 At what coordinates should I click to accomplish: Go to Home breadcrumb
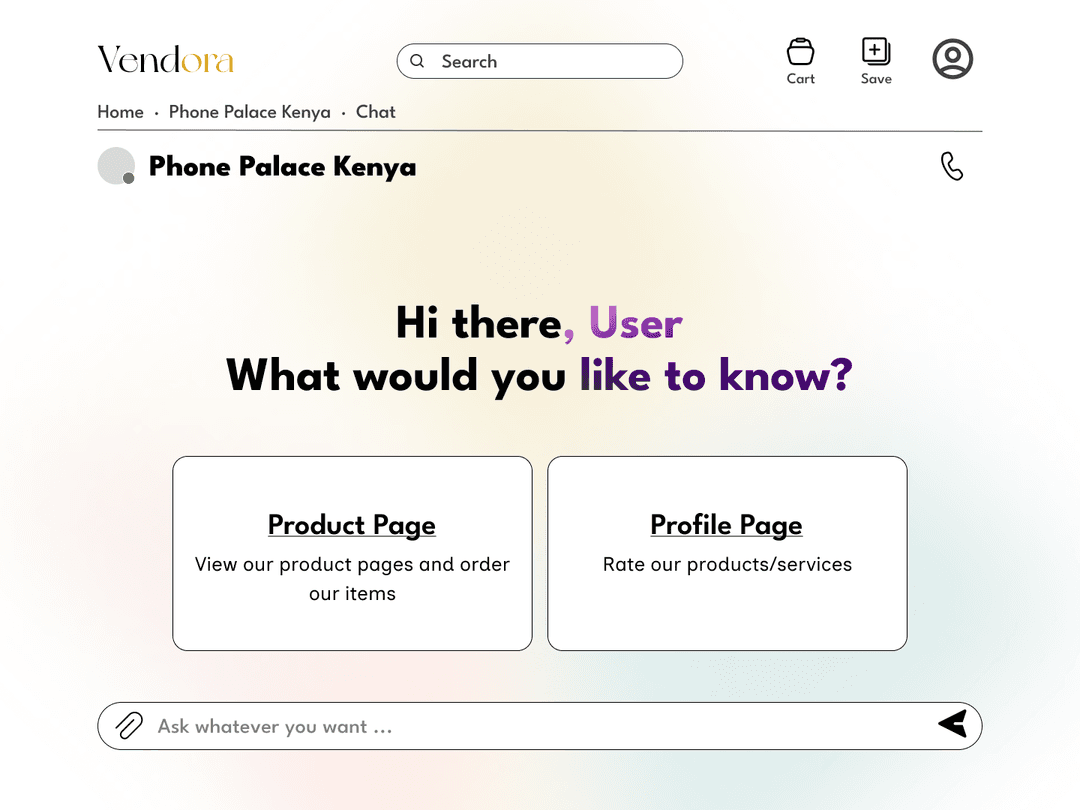click(x=121, y=112)
